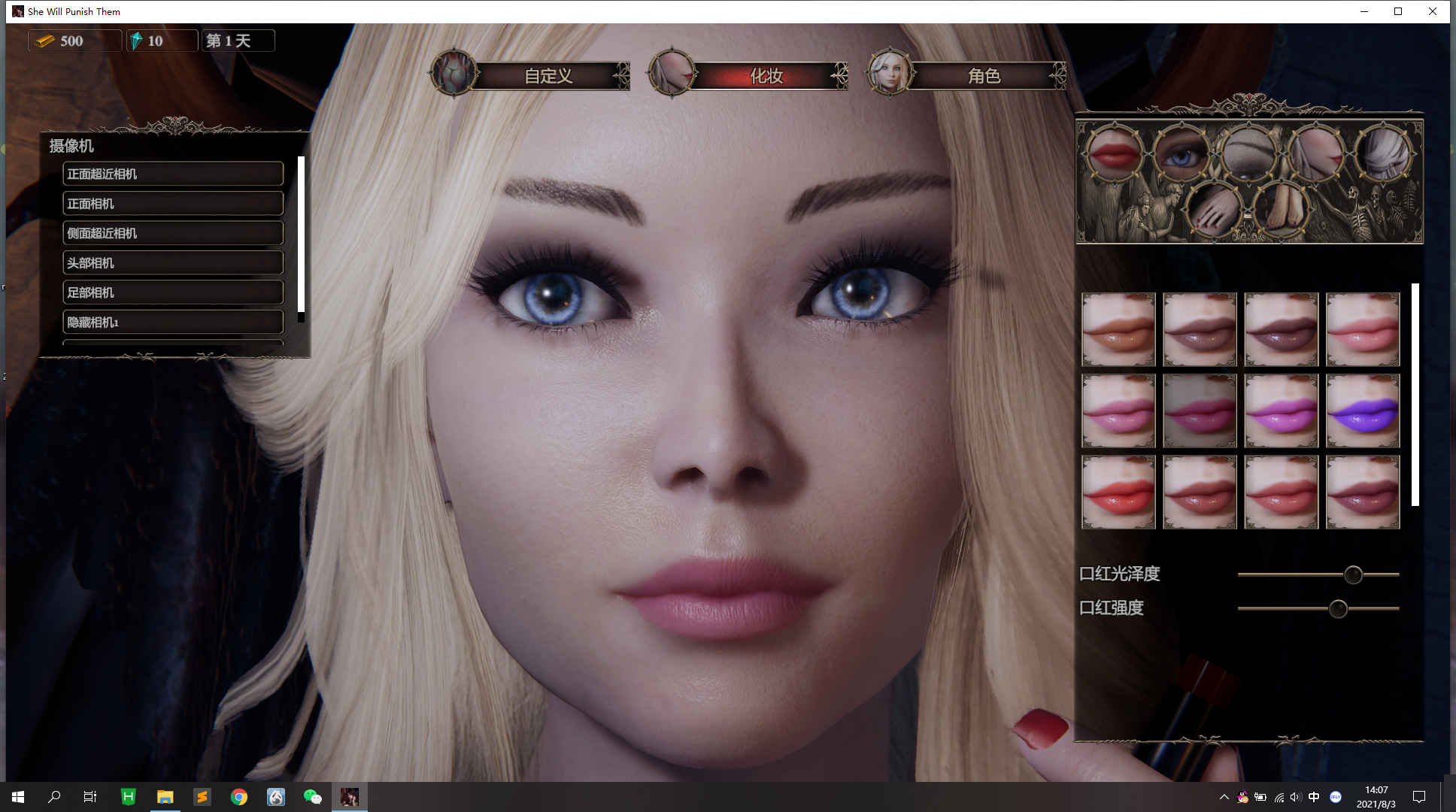Image resolution: width=1456 pixels, height=812 pixels.
Task: Choose 正面超近相机 camera option
Action: (x=173, y=174)
